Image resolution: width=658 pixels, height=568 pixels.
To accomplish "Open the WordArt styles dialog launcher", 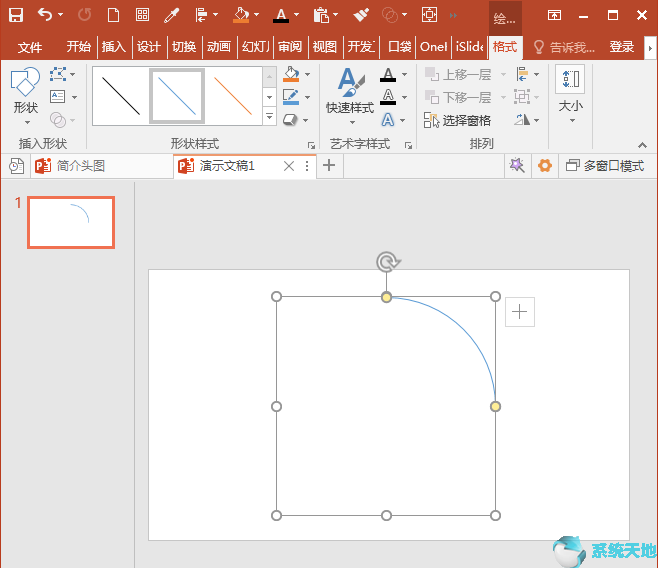I will 408,145.
